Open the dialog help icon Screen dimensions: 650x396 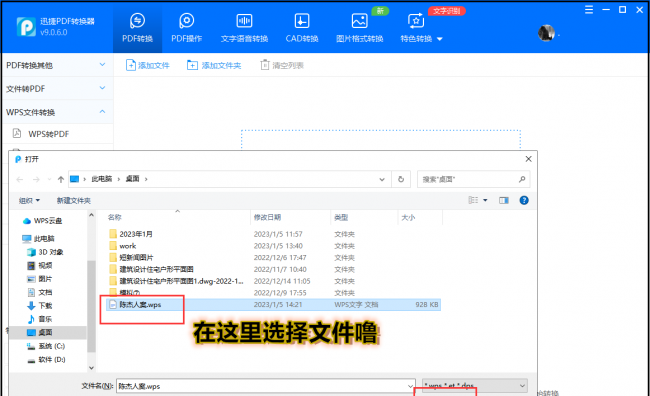coord(524,200)
